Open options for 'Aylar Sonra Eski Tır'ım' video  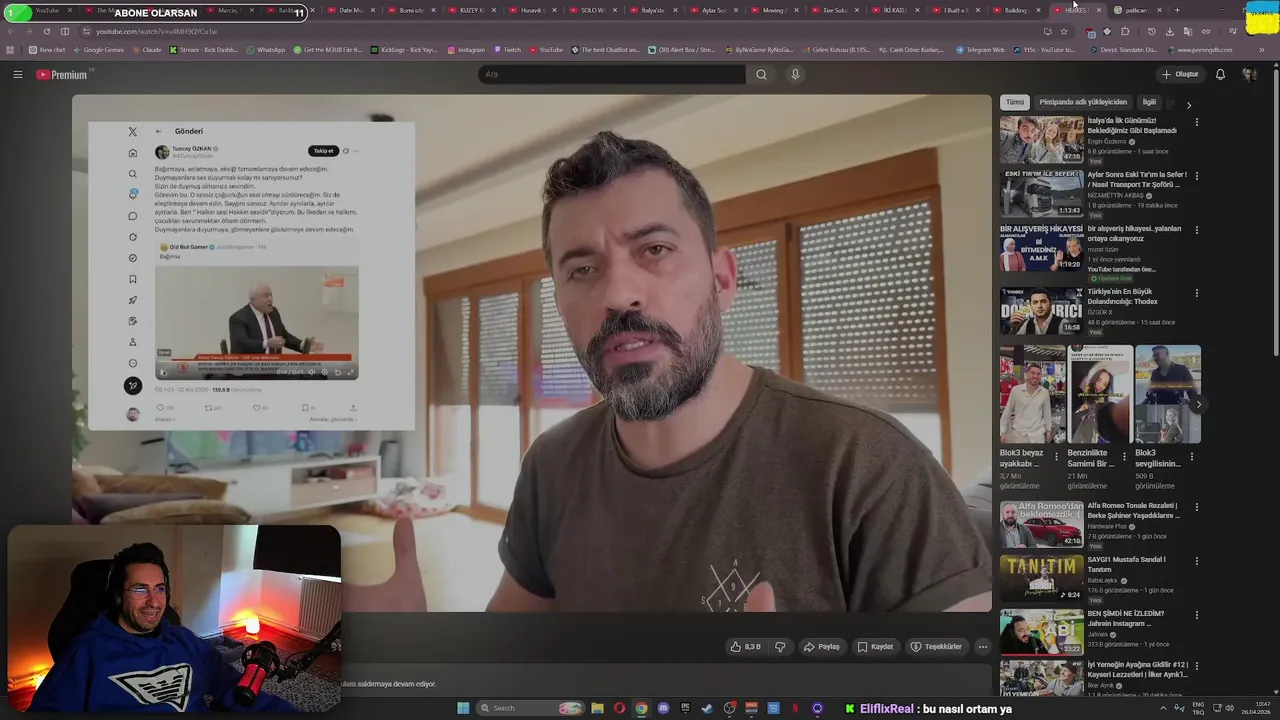[x=1196, y=176]
